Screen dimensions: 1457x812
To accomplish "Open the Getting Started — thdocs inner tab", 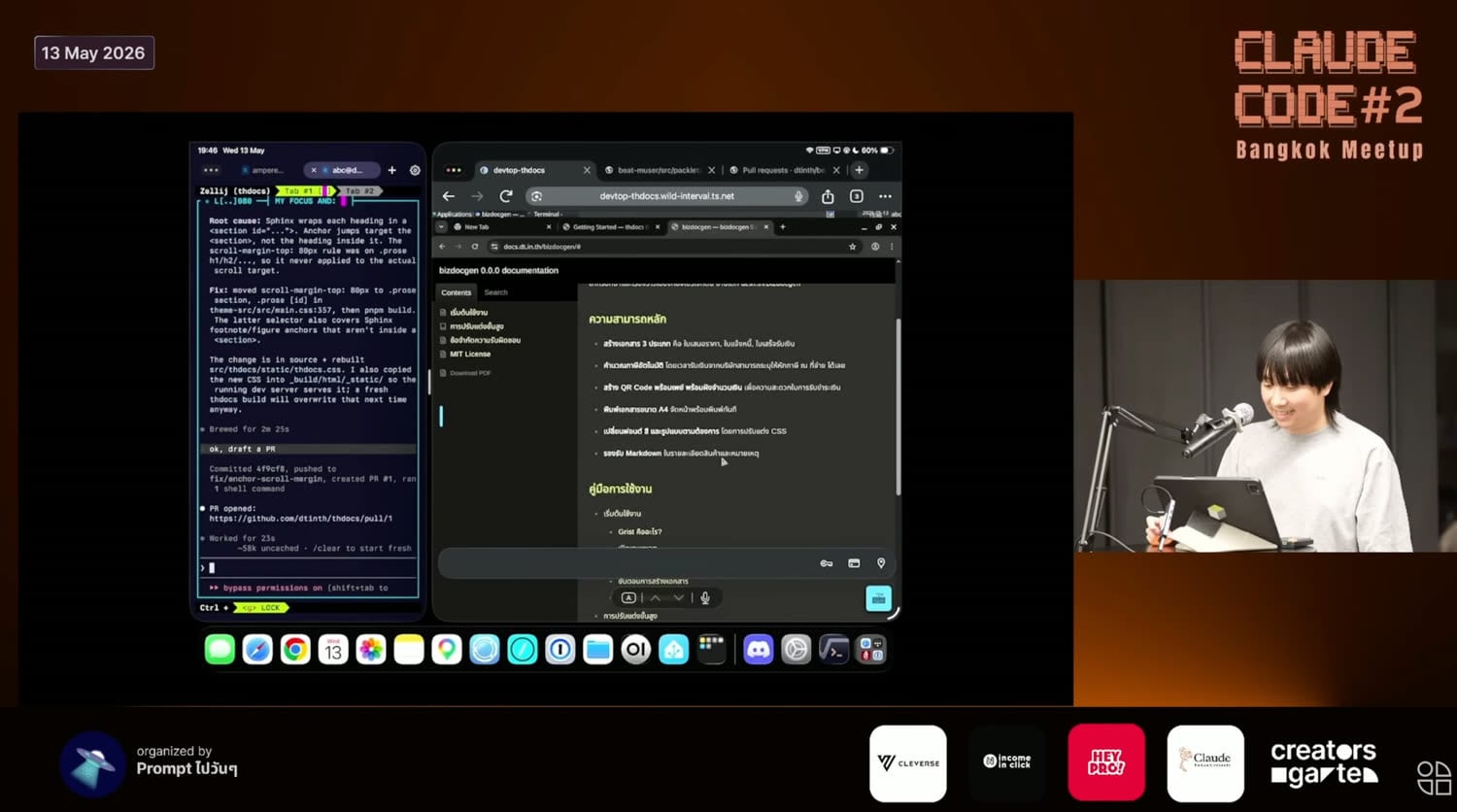I will 609,227.
